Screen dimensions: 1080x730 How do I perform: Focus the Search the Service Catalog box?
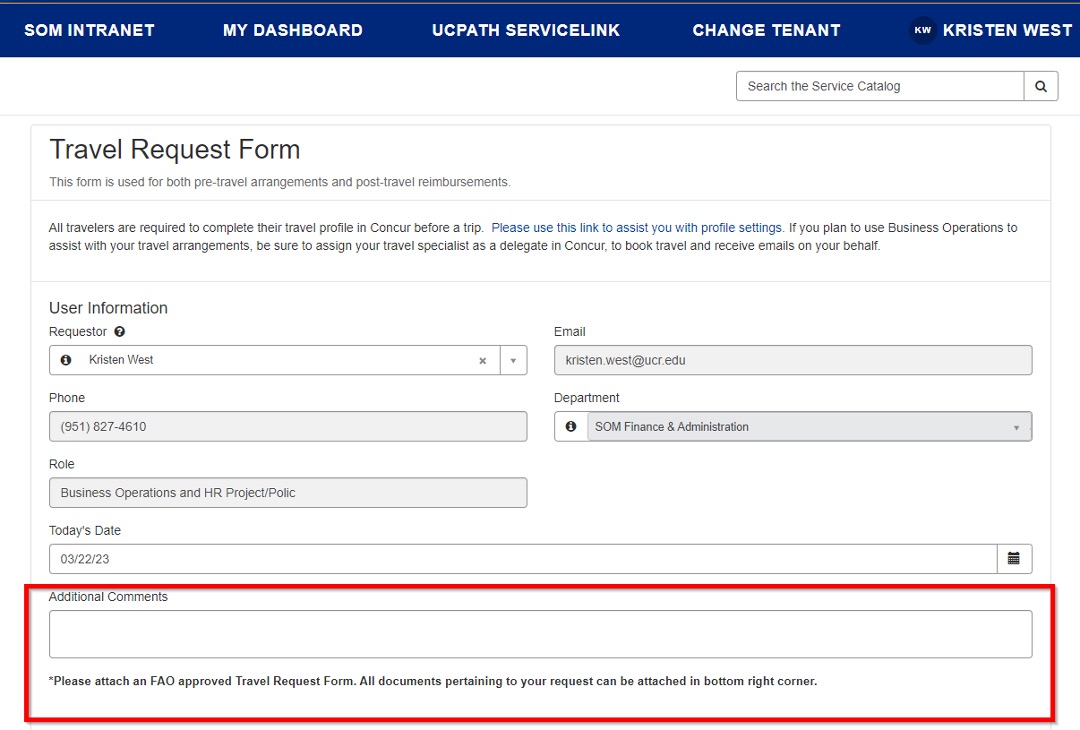(880, 86)
